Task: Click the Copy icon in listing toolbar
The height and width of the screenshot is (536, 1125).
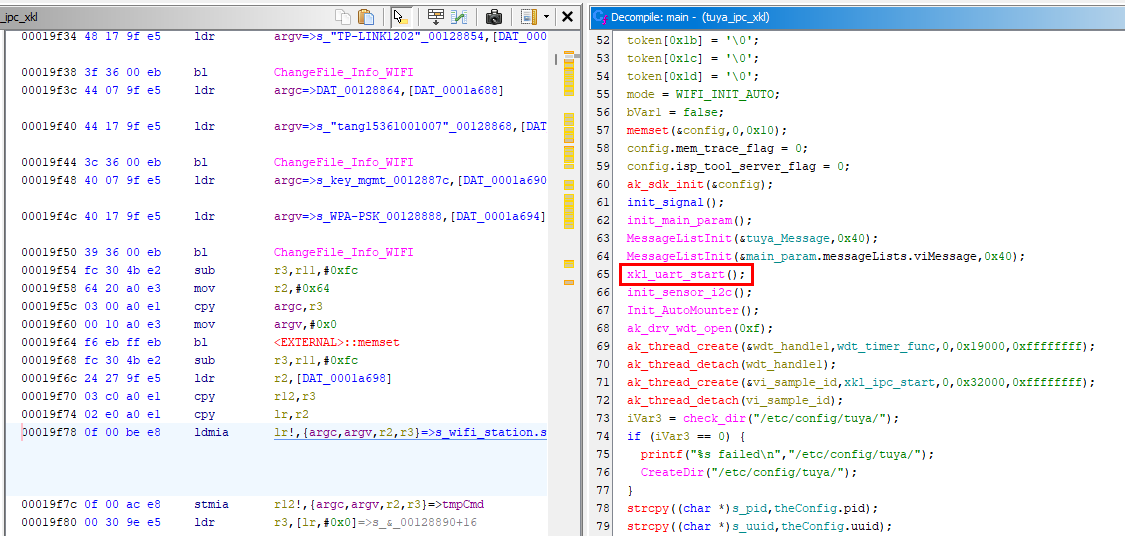Action: click(x=343, y=17)
